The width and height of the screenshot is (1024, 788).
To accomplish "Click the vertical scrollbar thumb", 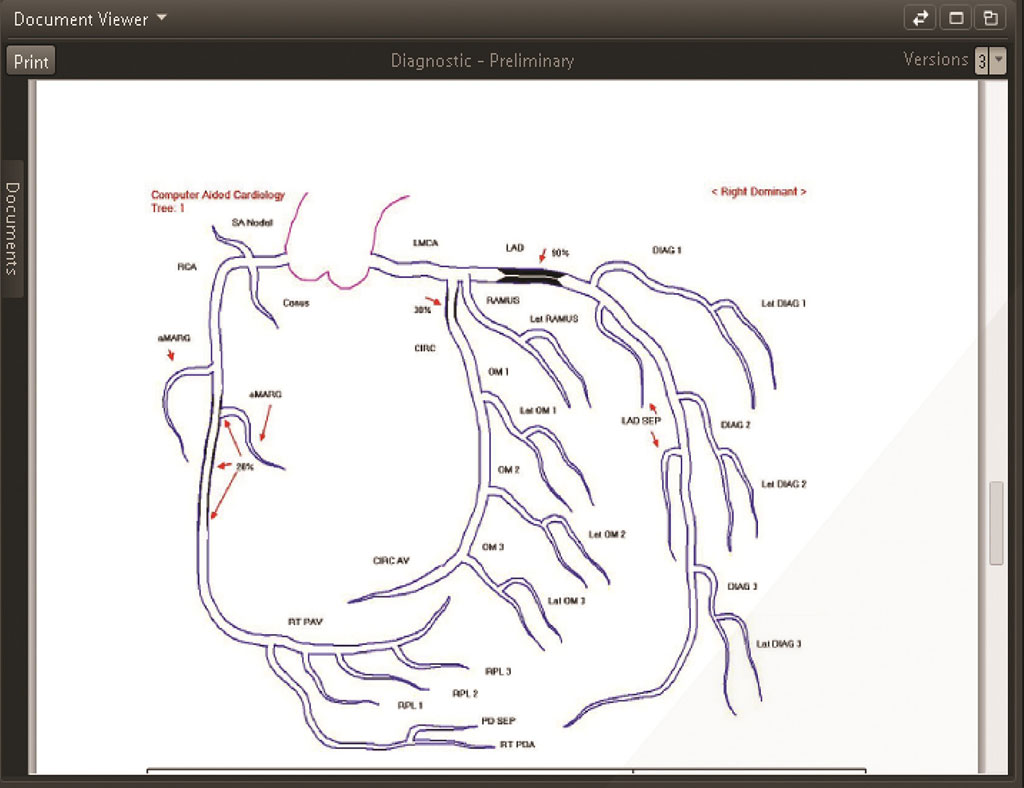I will click(996, 523).
